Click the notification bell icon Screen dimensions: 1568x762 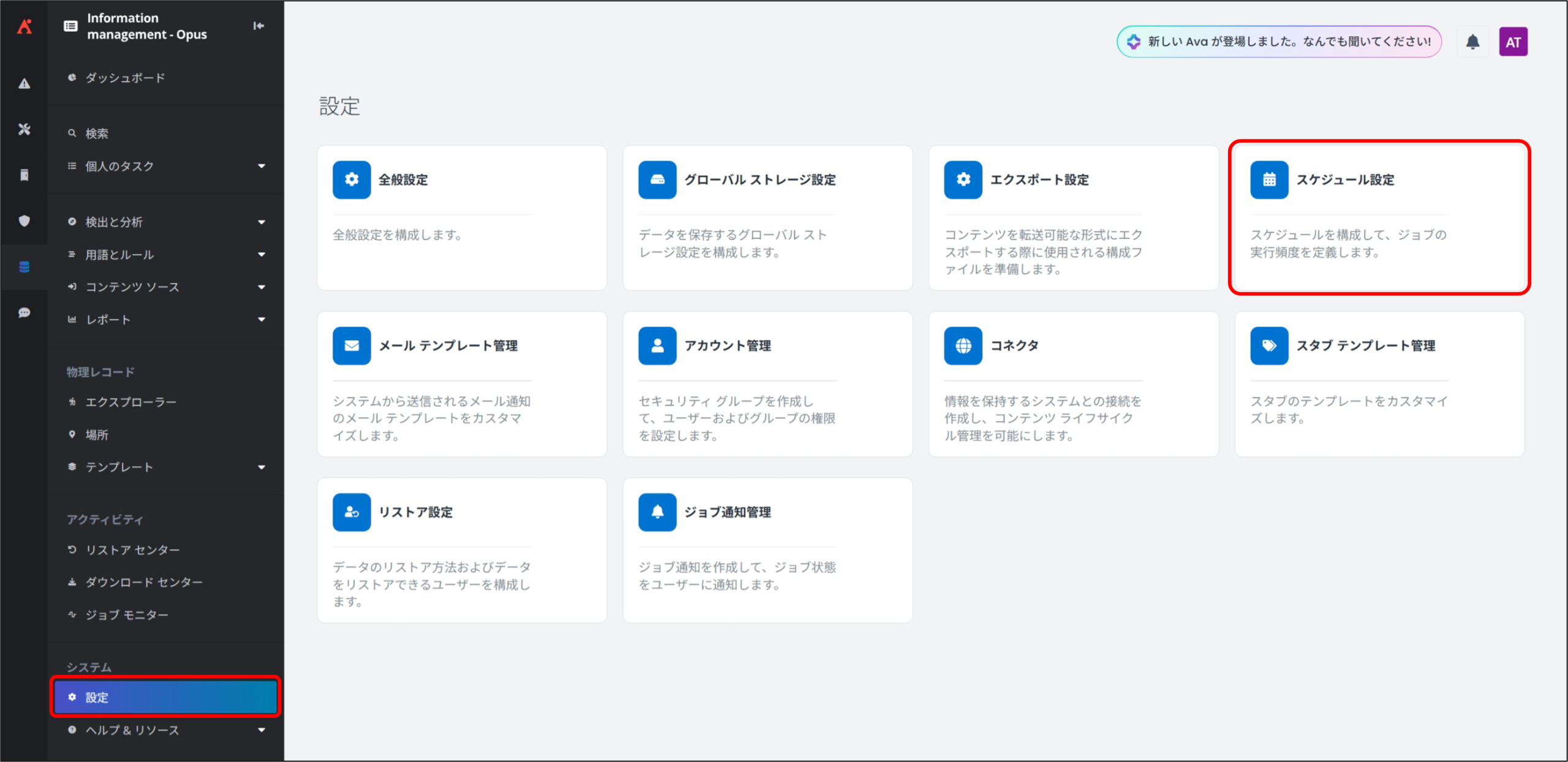pos(1472,42)
